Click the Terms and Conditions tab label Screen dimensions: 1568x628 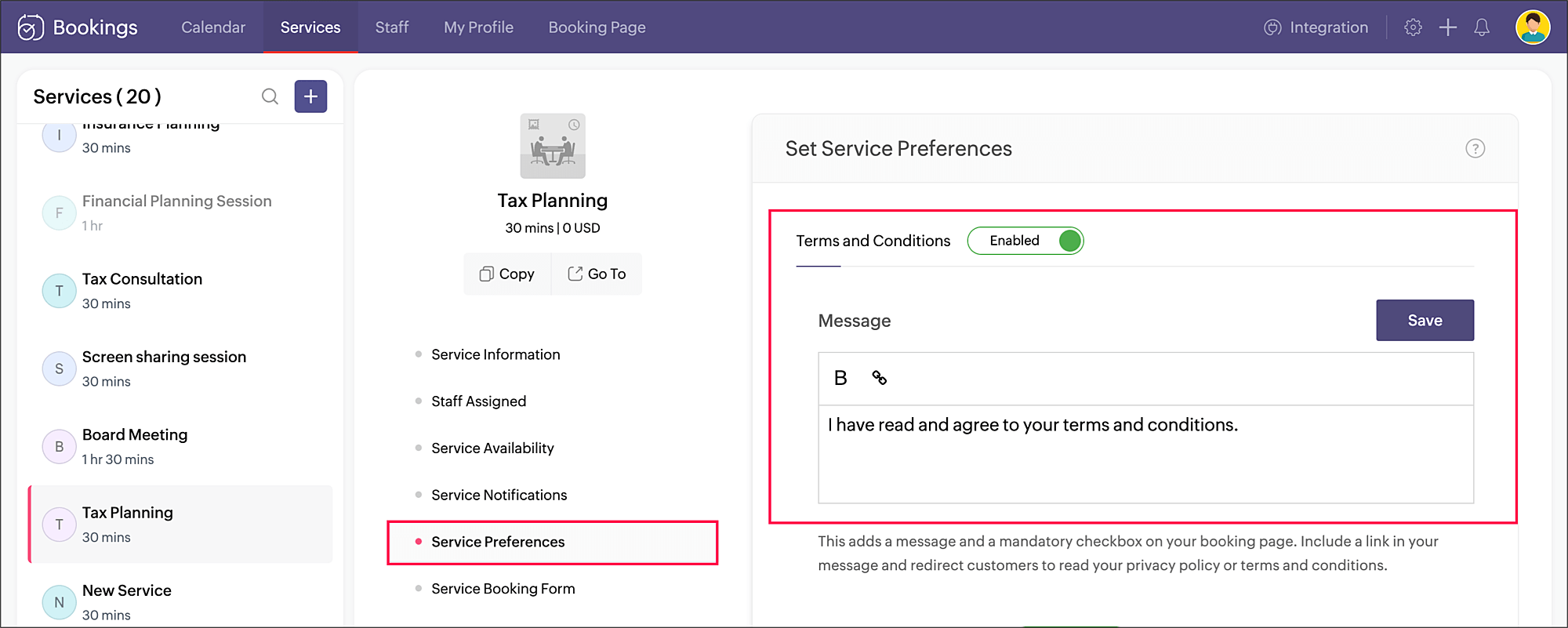(x=873, y=241)
